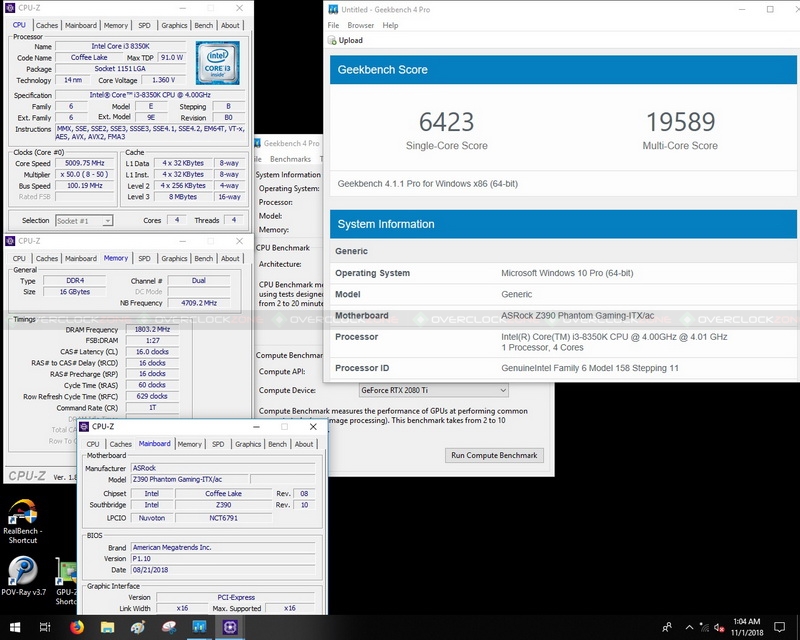Launch Firefox from the taskbar

[x=77, y=627]
